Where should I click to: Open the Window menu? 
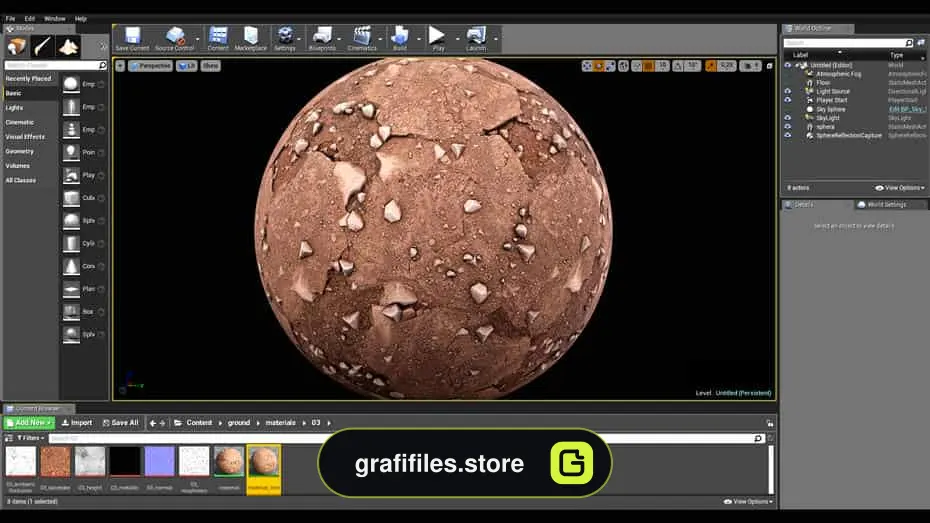click(x=55, y=19)
